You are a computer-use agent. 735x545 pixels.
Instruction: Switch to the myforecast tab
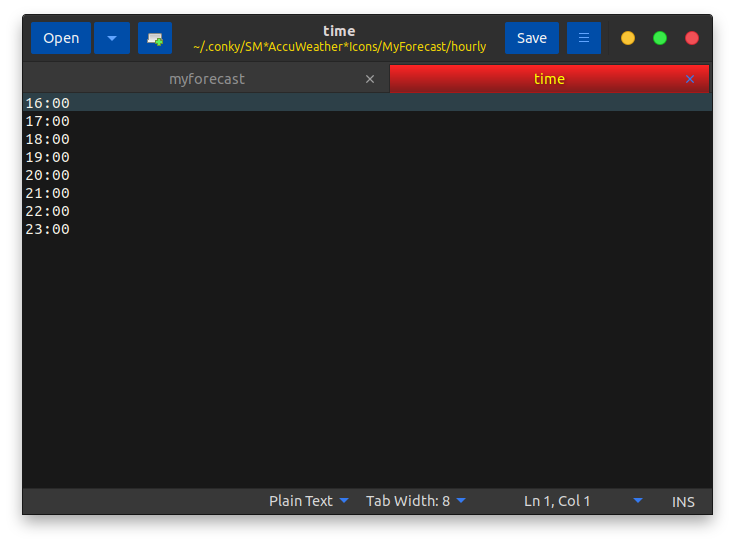[x=206, y=79]
